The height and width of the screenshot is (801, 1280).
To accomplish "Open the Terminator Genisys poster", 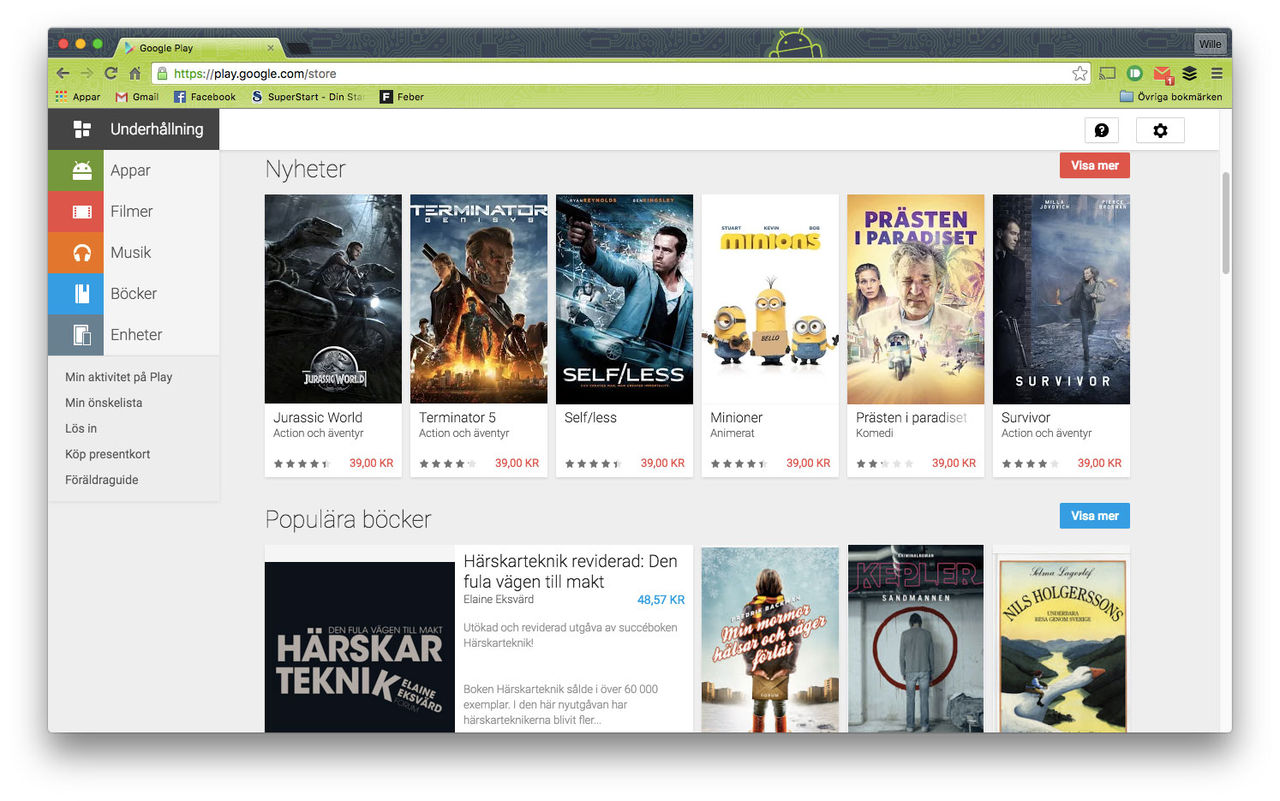I will click(x=479, y=299).
